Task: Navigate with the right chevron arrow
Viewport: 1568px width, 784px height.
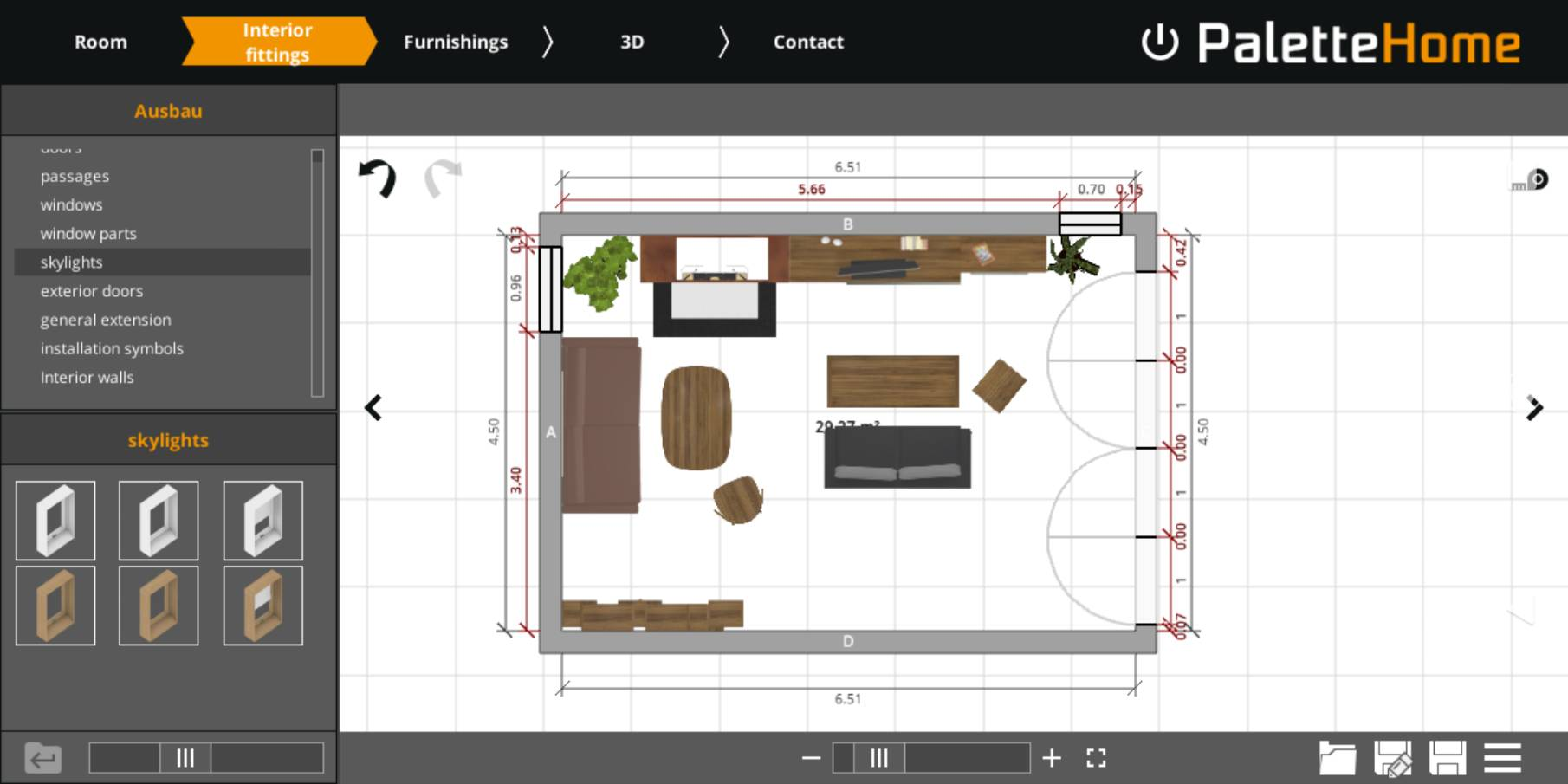Action: (1534, 408)
